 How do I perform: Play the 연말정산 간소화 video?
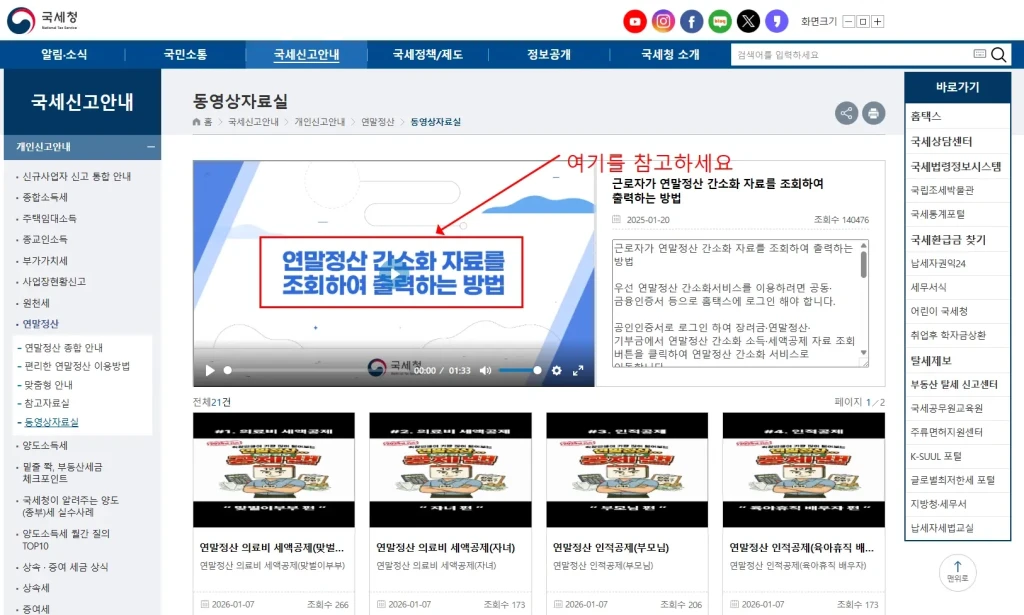(x=210, y=370)
